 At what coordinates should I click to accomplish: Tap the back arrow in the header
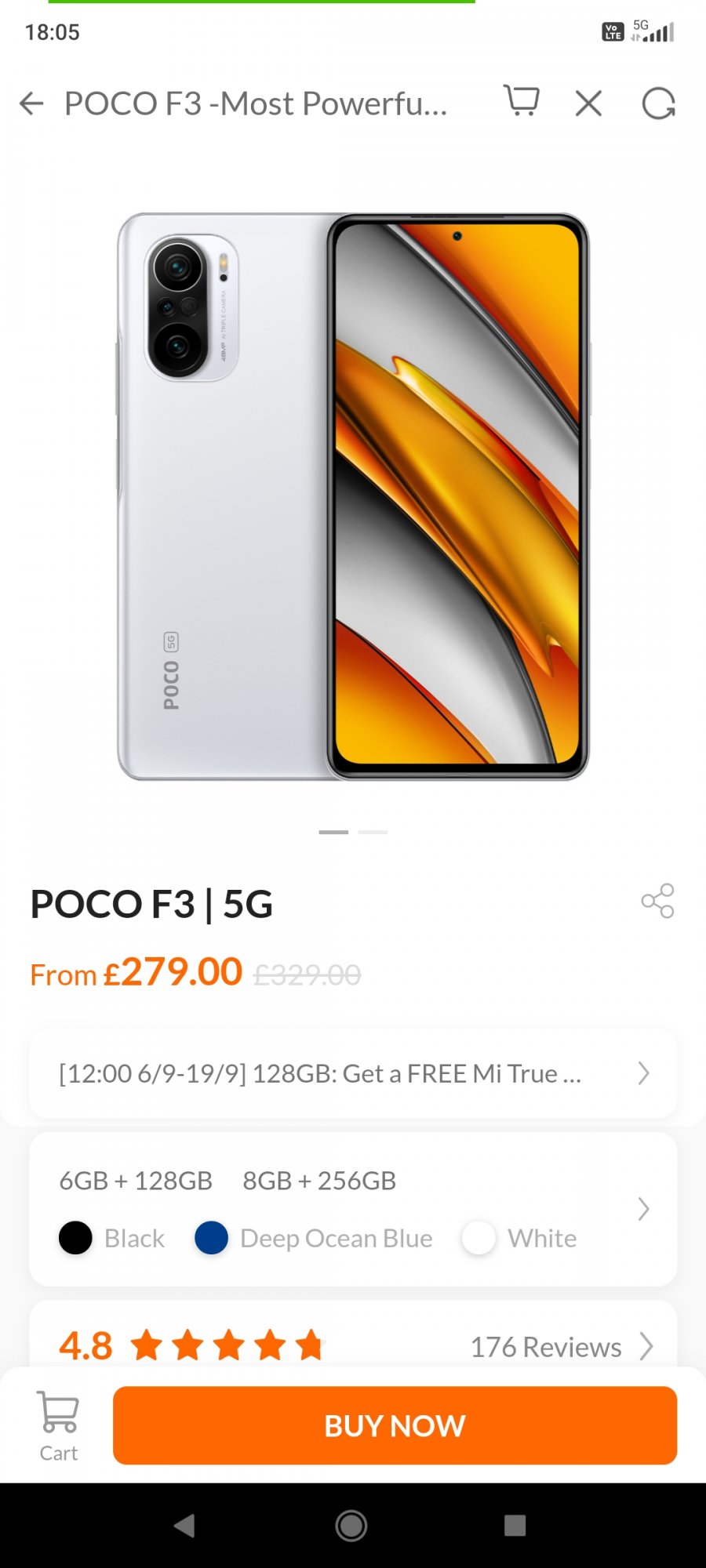[x=31, y=103]
